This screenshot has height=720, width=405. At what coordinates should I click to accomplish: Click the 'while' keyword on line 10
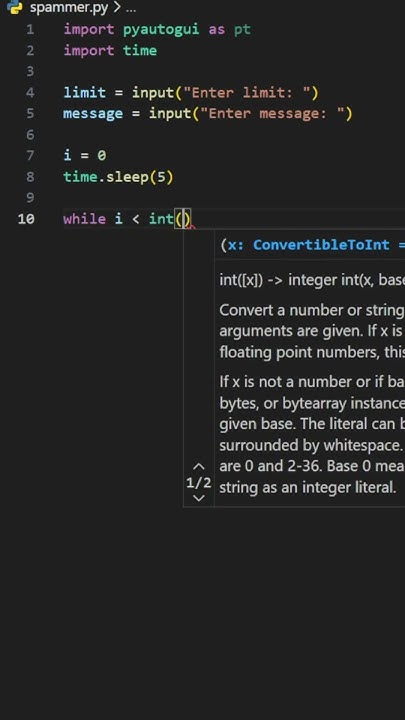point(84,219)
